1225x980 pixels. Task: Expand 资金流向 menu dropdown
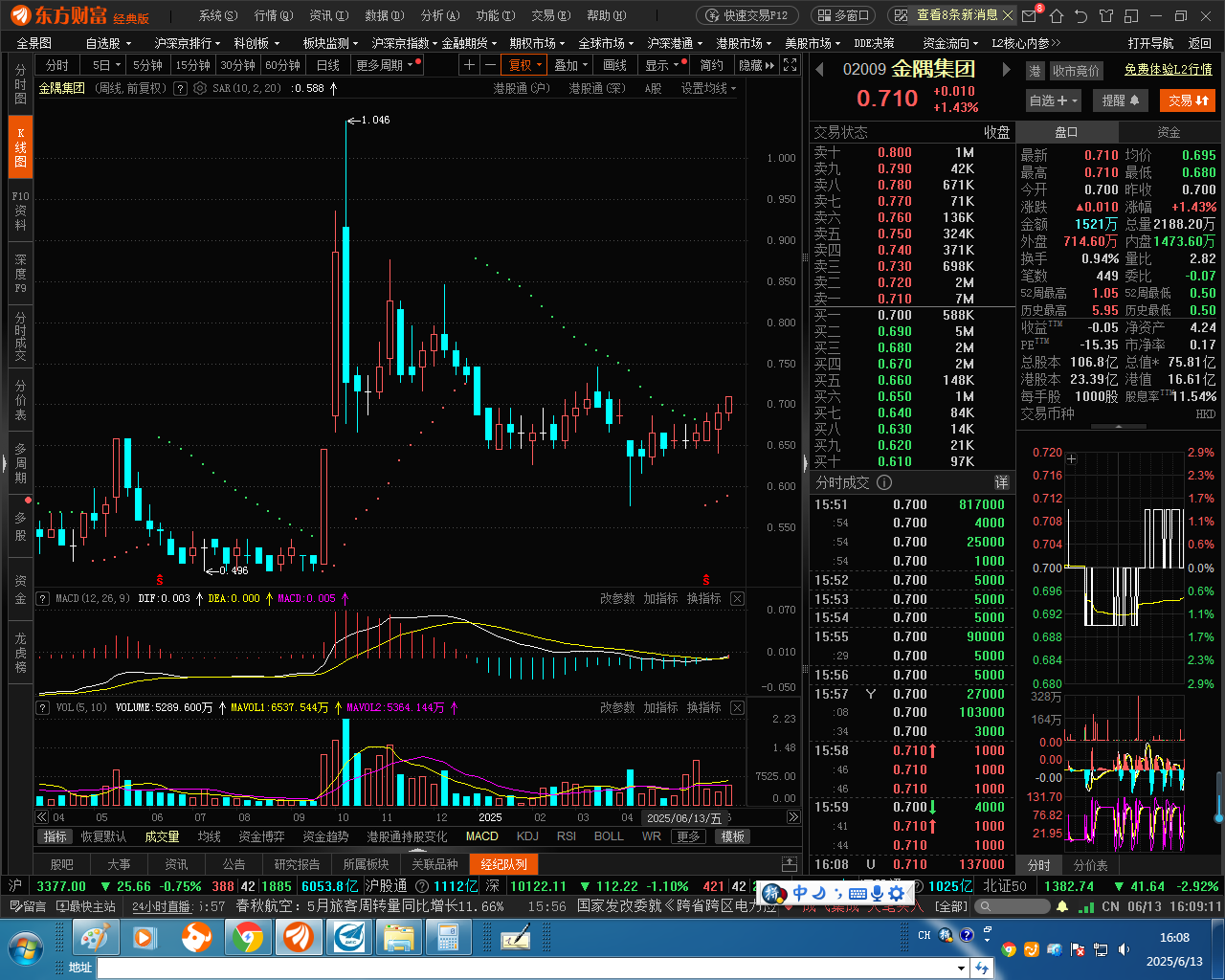[950, 43]
